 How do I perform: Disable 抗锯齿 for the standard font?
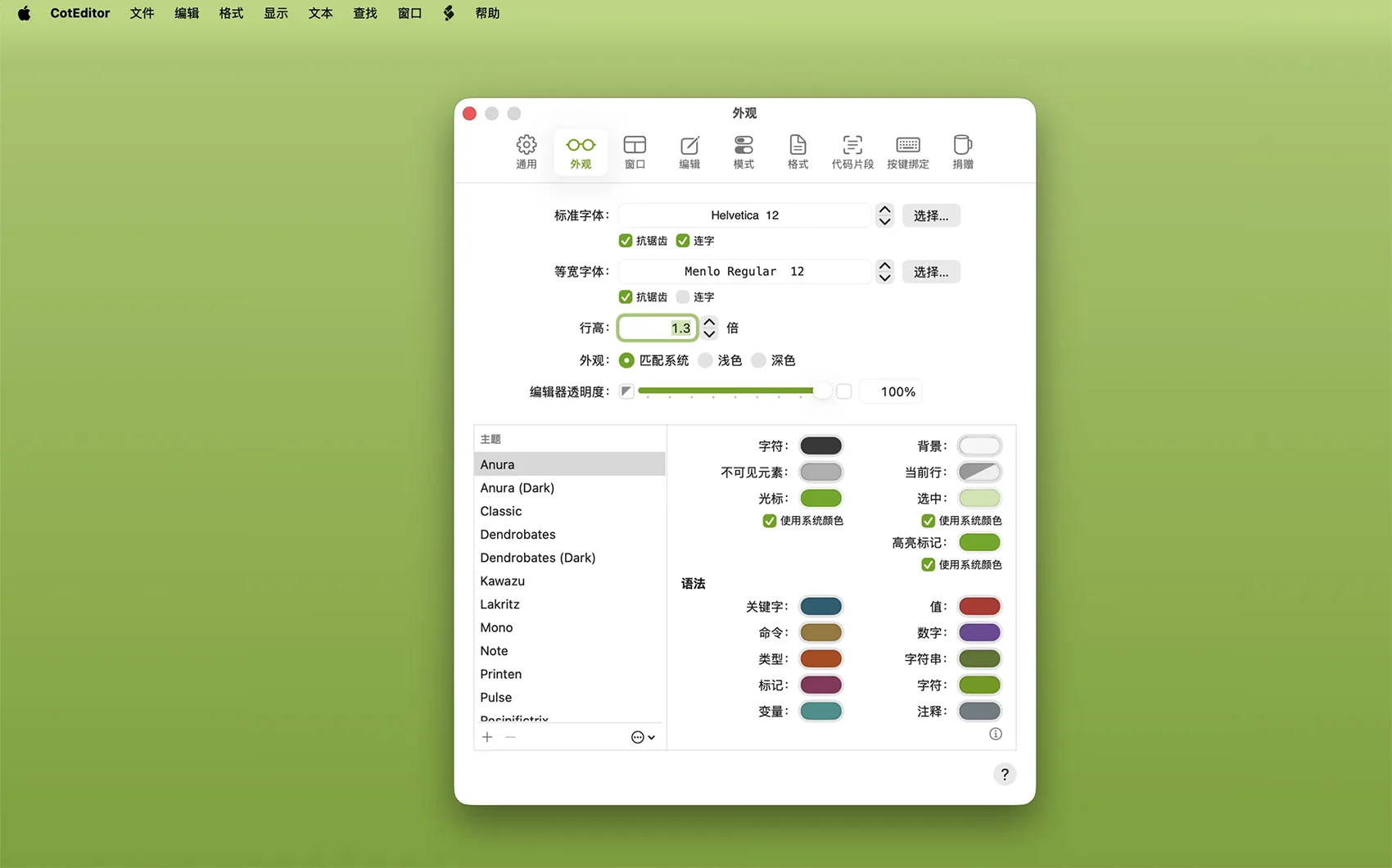coord(626,241)
